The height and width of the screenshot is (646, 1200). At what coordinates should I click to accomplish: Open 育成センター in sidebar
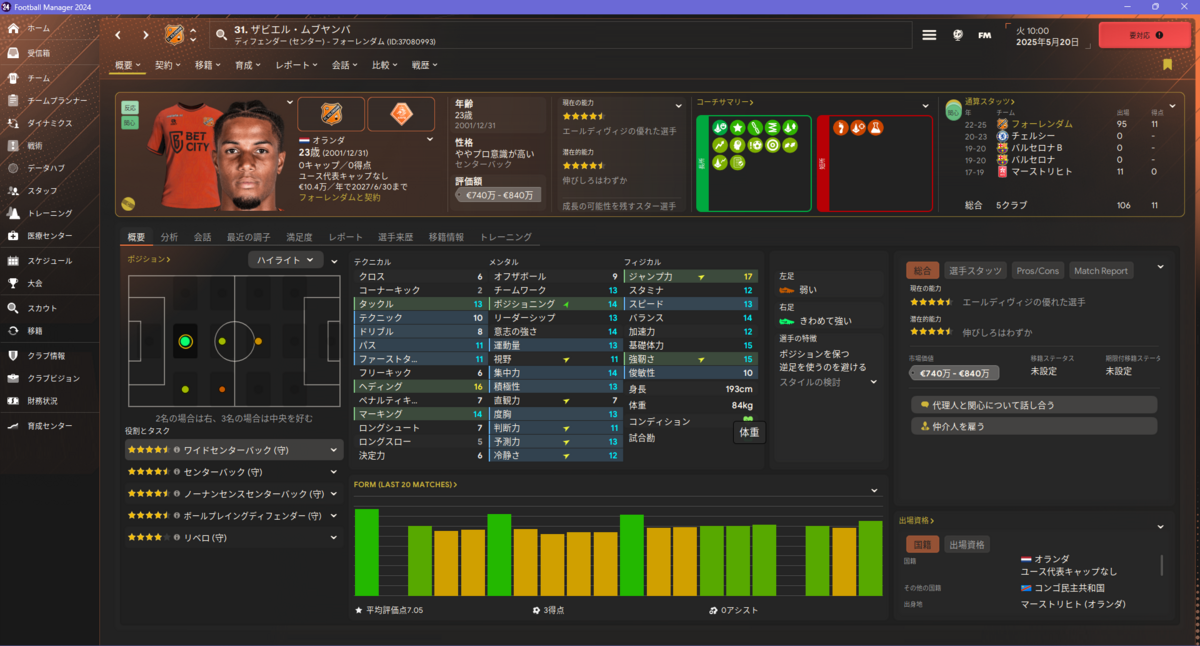pyautogui.click(x=50, y=426)
